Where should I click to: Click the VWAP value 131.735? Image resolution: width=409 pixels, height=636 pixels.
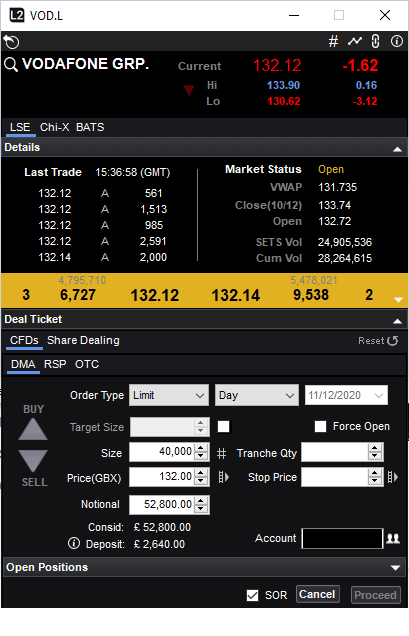click(x=338, y=187)
